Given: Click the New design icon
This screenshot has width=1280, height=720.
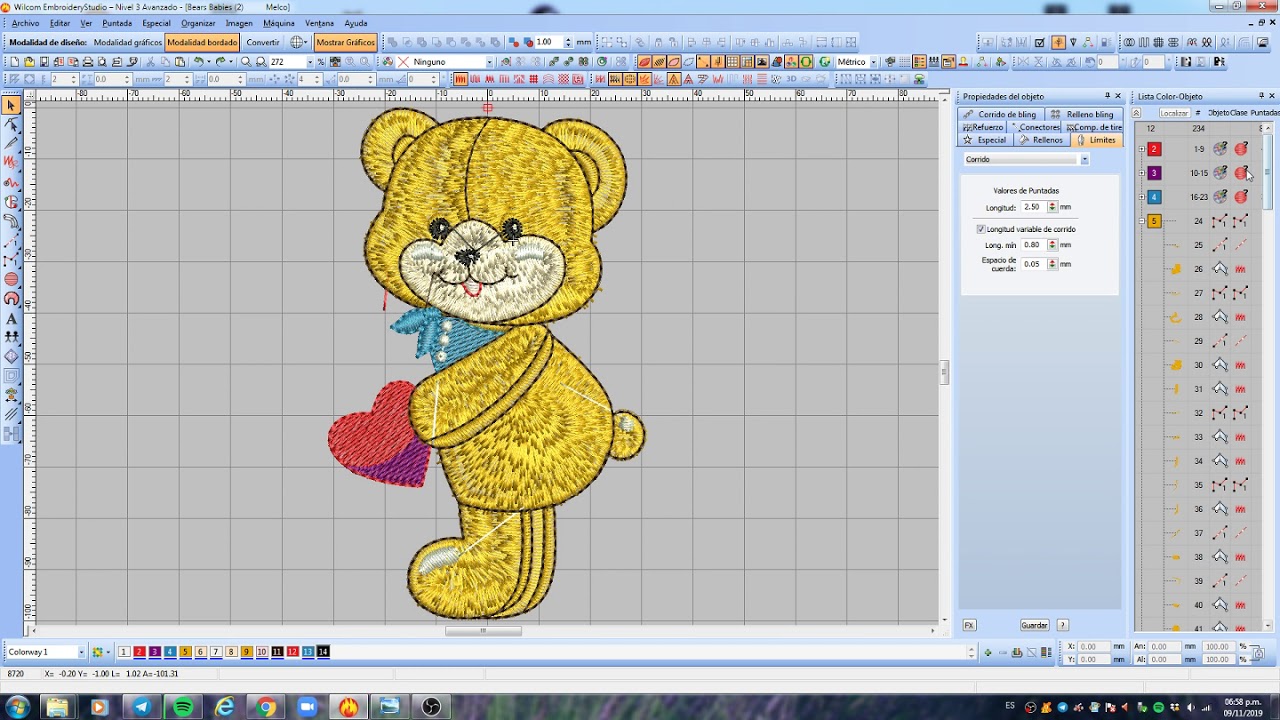Looking at the screenshot, I should (14, 62).
